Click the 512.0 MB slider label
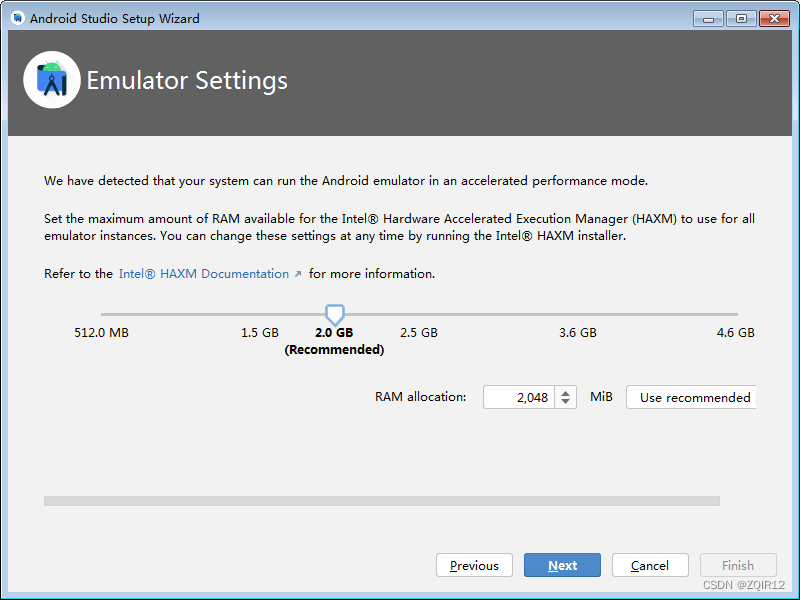The width and height of the screenshot is (800, 600). click(102, 333)
